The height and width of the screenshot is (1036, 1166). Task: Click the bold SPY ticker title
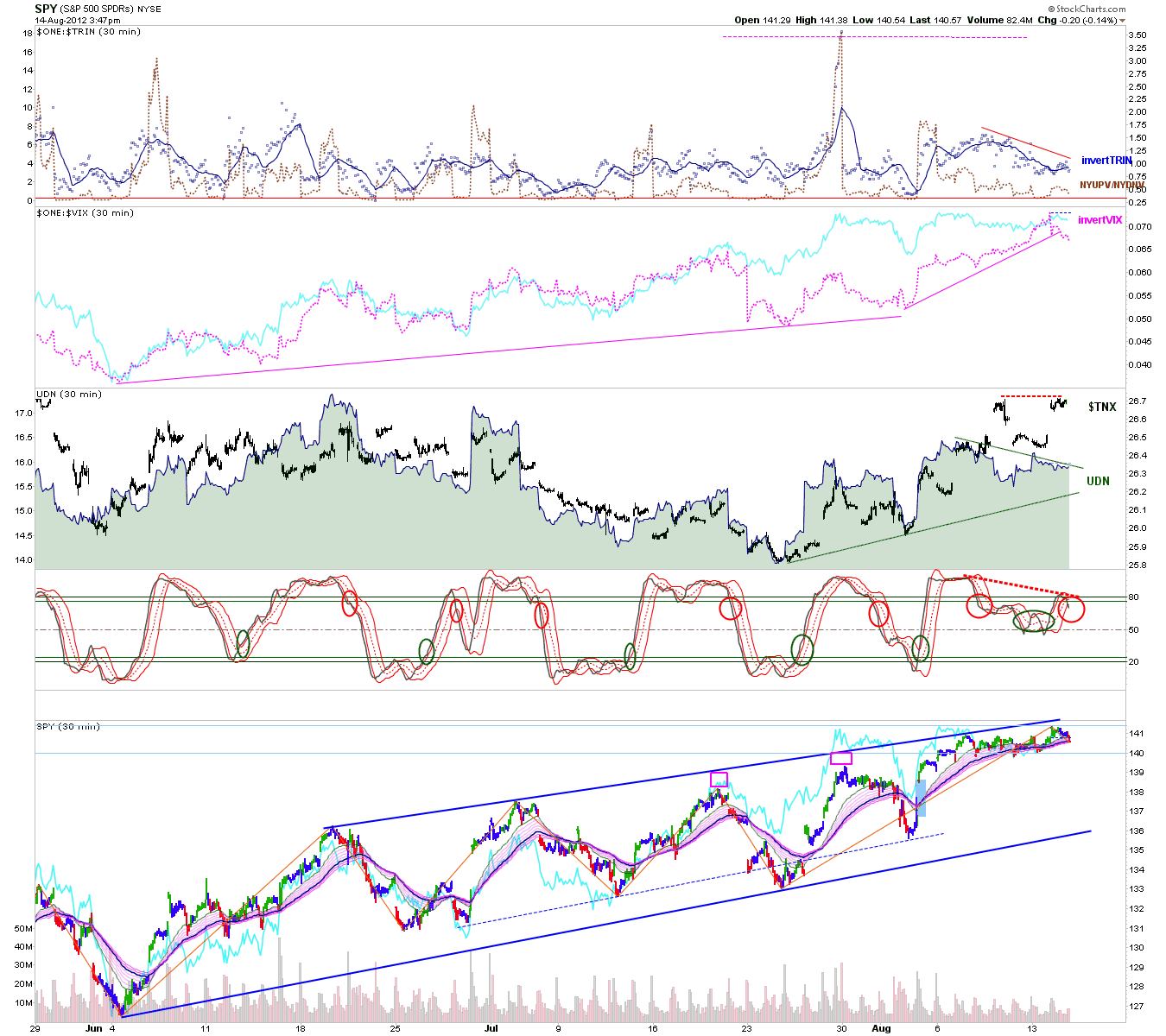click(x=46, y=9)
